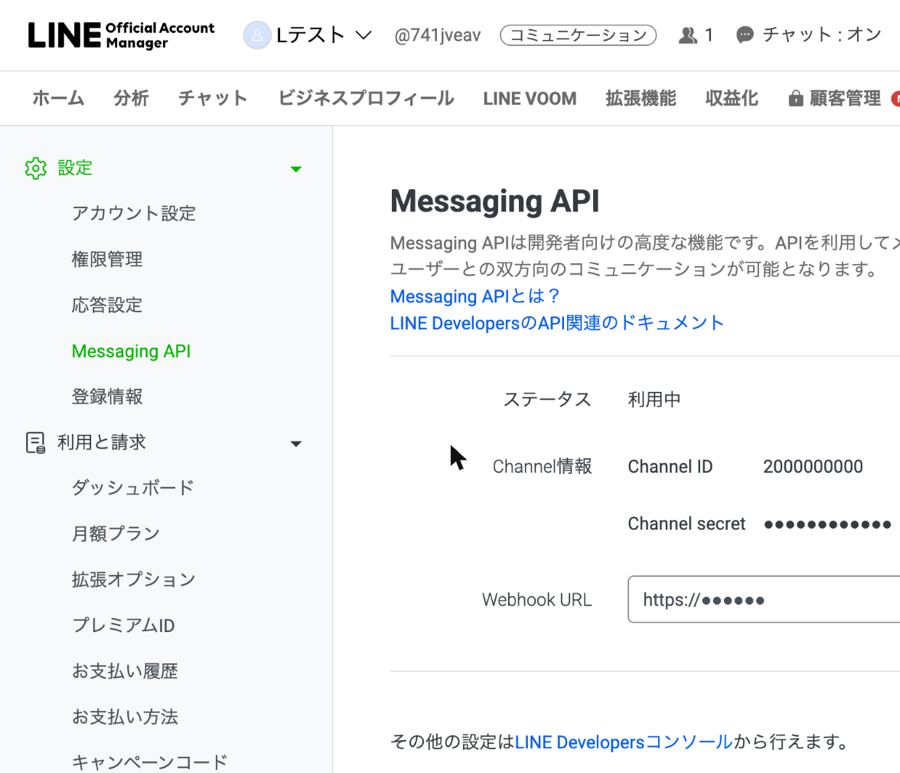Open プレミアムID in the sidebar

click(x=123, y=626)
